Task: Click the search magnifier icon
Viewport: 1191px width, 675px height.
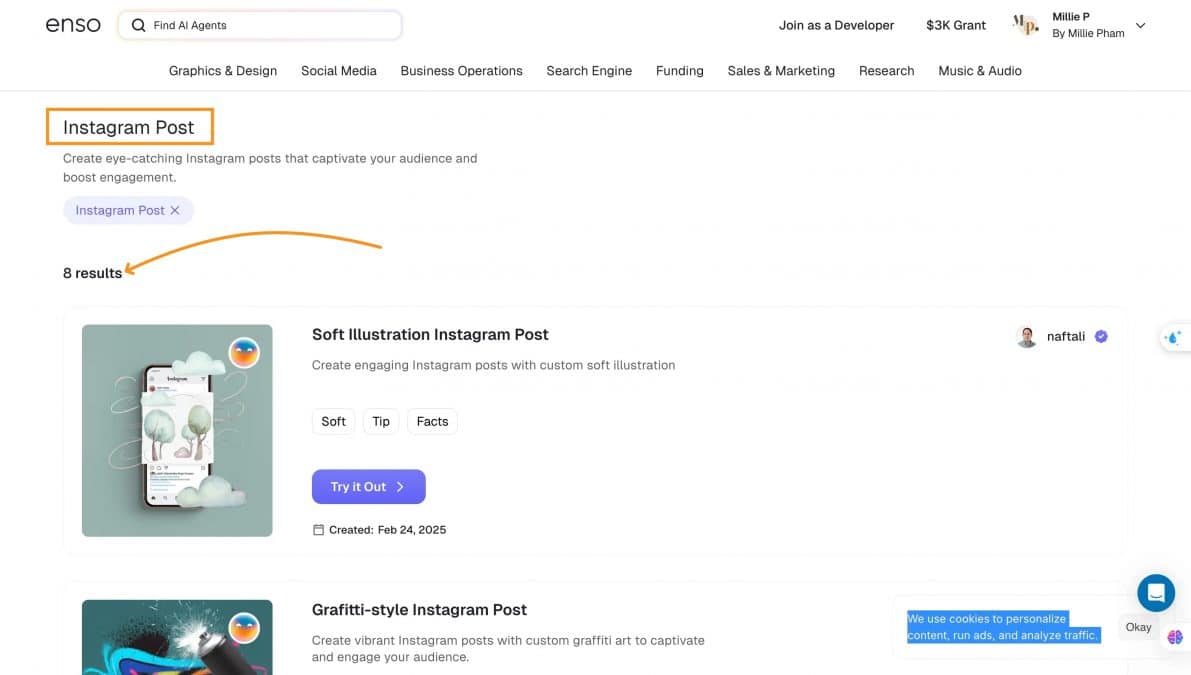Action: [x=138, y=25]
